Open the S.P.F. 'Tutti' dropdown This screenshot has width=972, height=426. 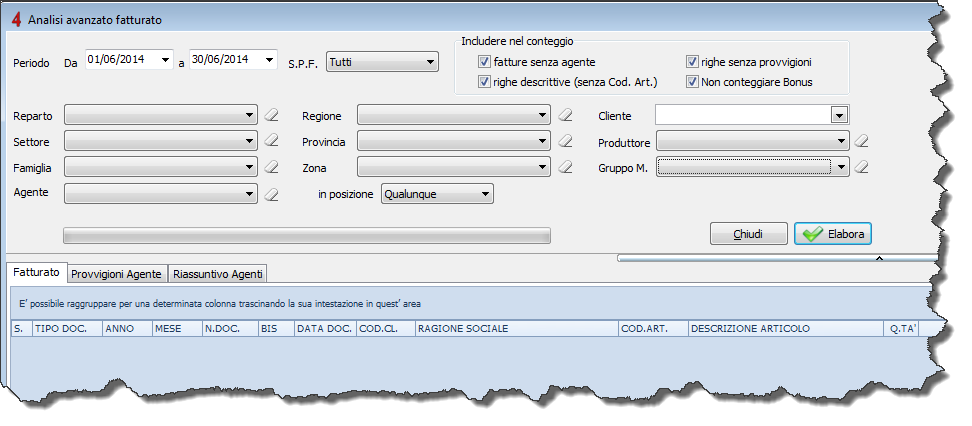coord(382,63)
